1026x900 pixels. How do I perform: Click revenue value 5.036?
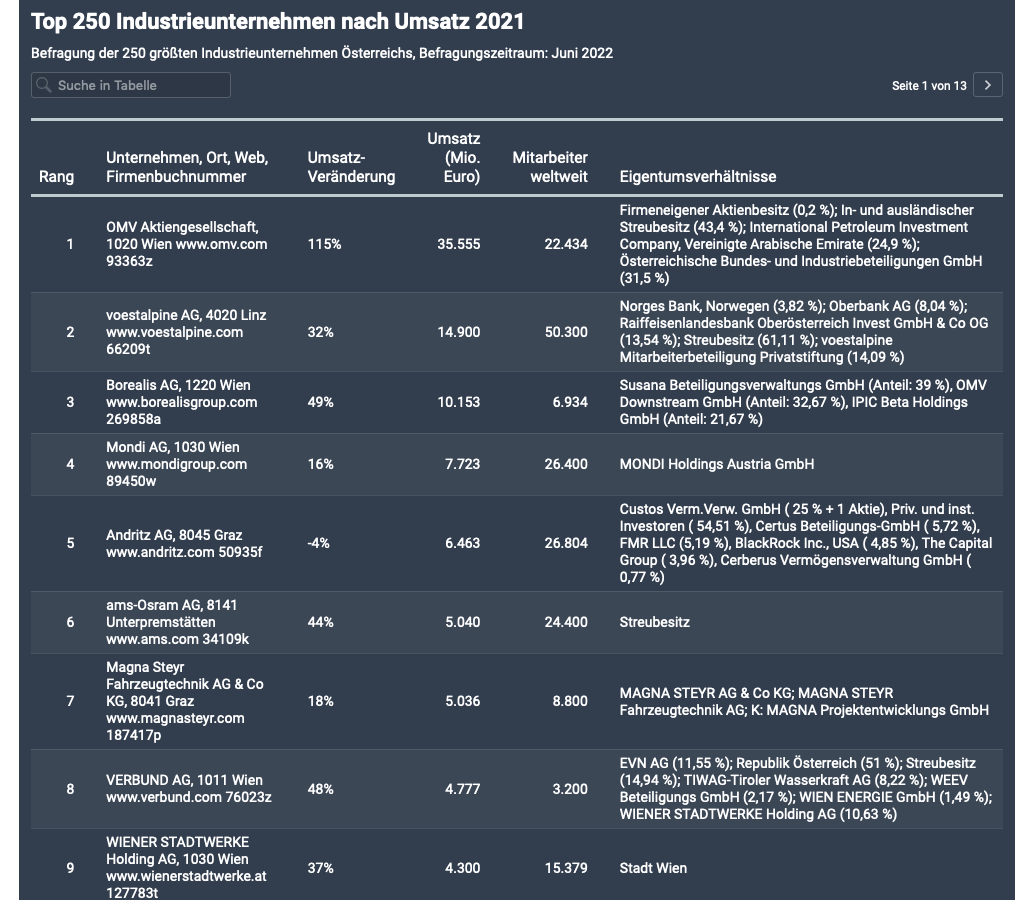[x=463, y=701]
